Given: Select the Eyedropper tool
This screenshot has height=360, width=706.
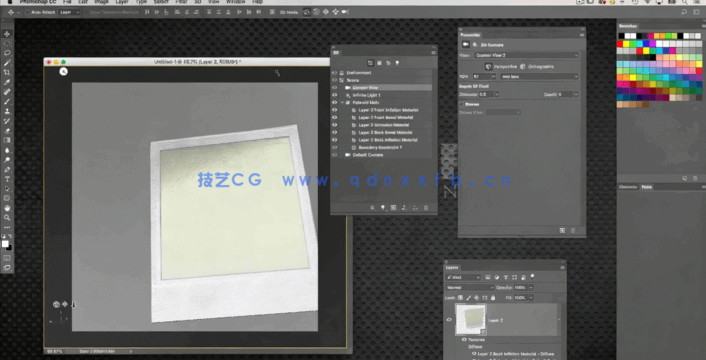Looking at the screenshot, I should click(7, 82).
